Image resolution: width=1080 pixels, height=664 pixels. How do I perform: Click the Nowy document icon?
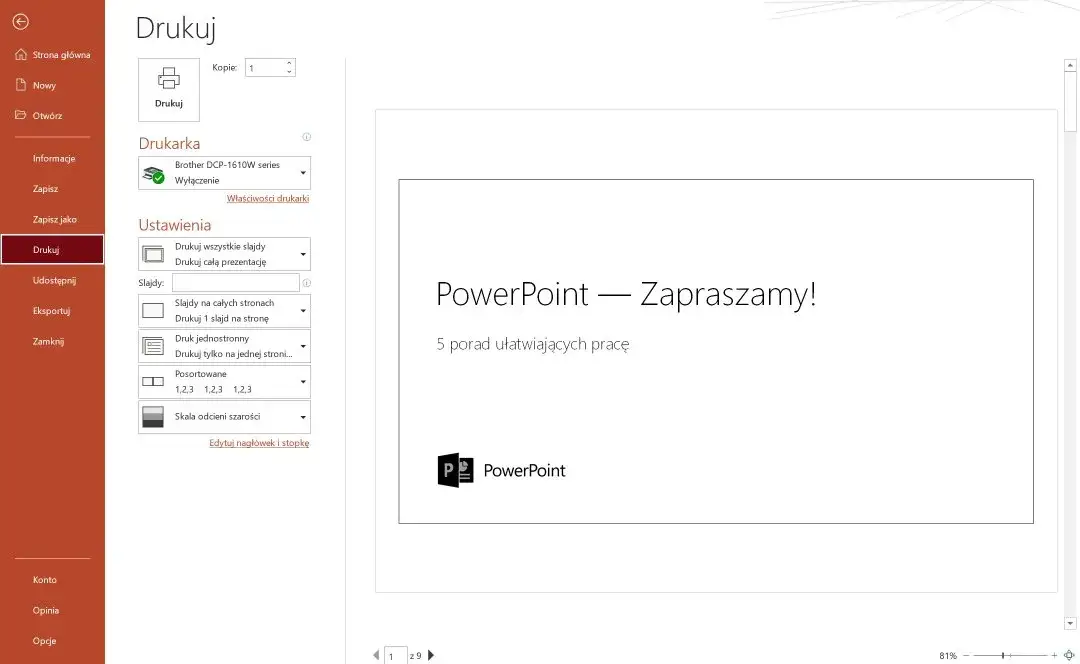pos(21,85)
